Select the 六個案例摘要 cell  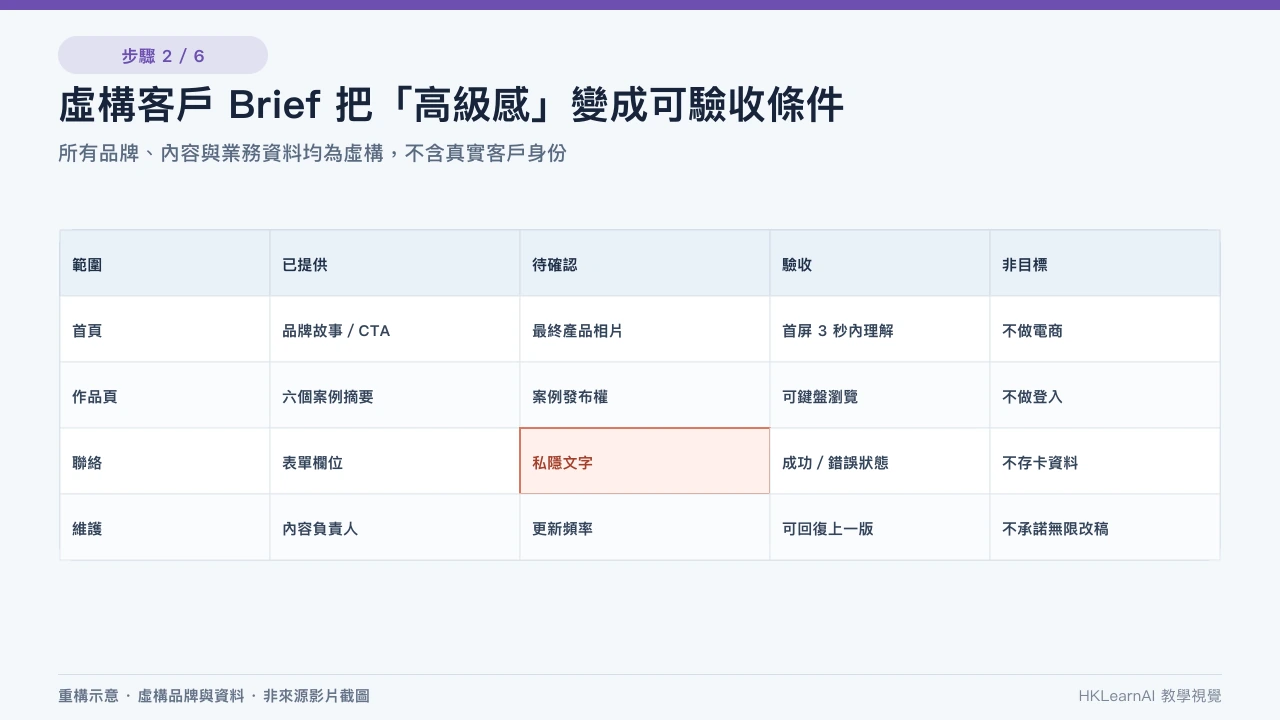pyautogui.click(x=395, y=396)
